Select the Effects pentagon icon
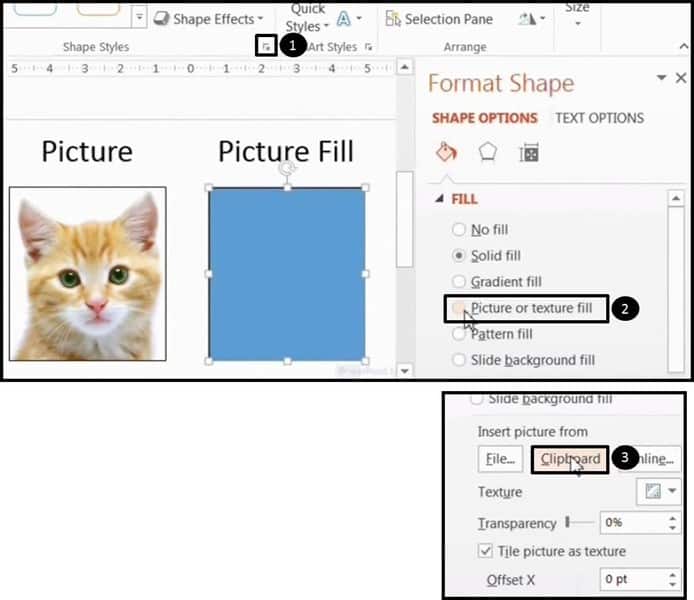Image resolution: width=694 pixels, height=600 pixels. click(488, 153)
